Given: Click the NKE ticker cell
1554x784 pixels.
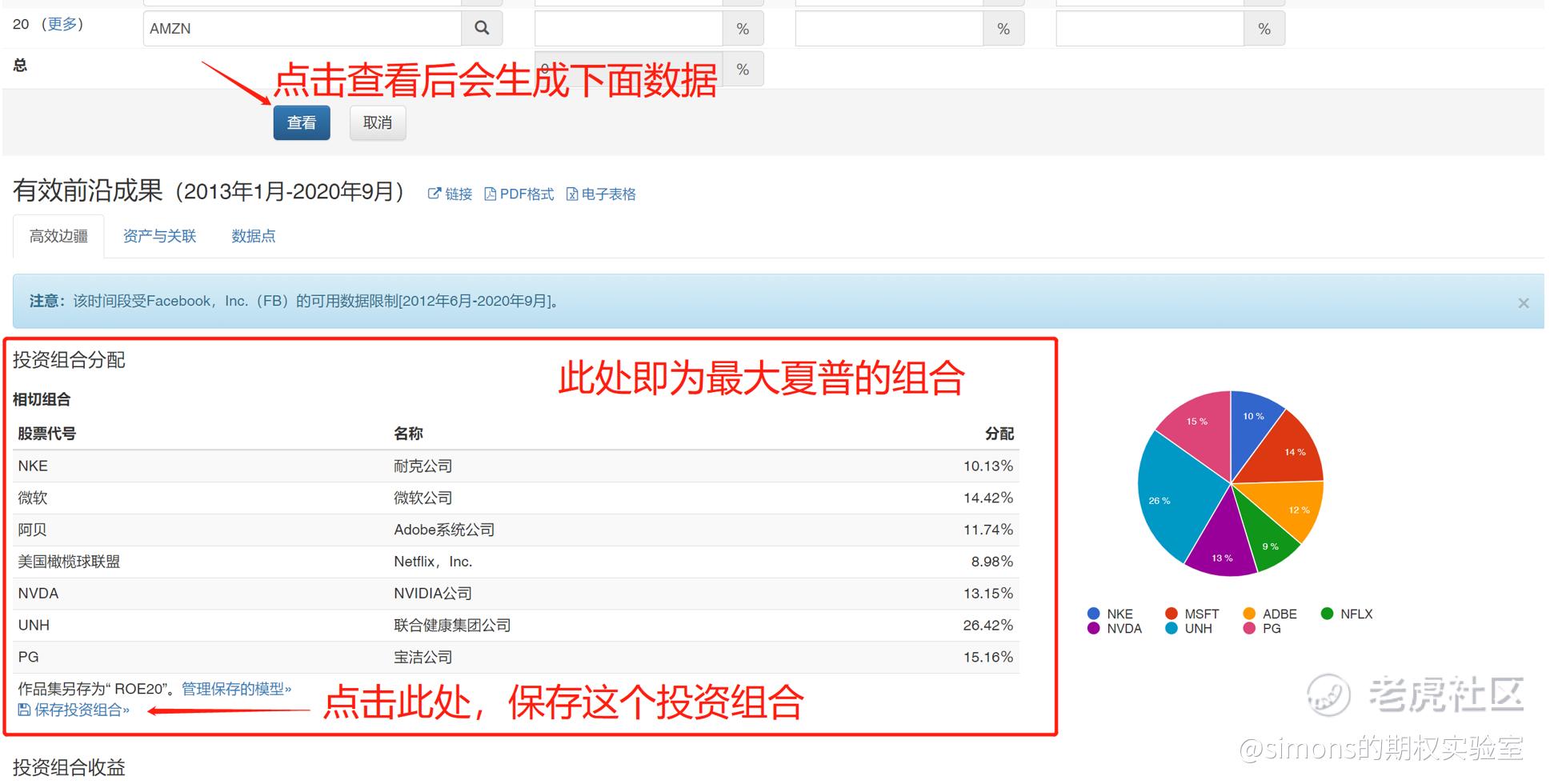Looking at the screenshot, I should coord(33,466).
